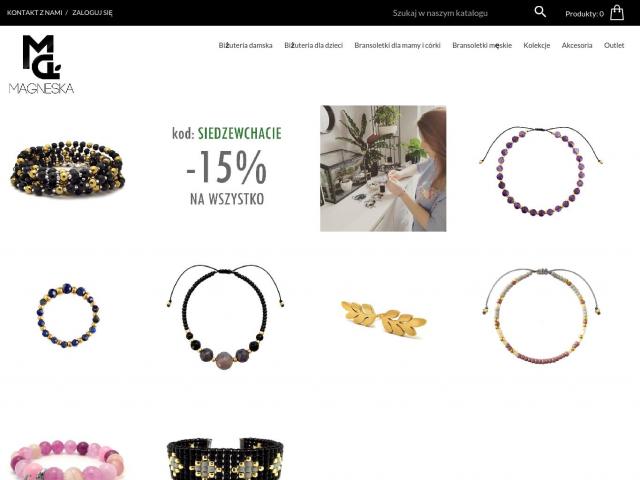Select the purple amethyst bead bracelet
The width and height of the screenshot is (640, 480).
541,170
